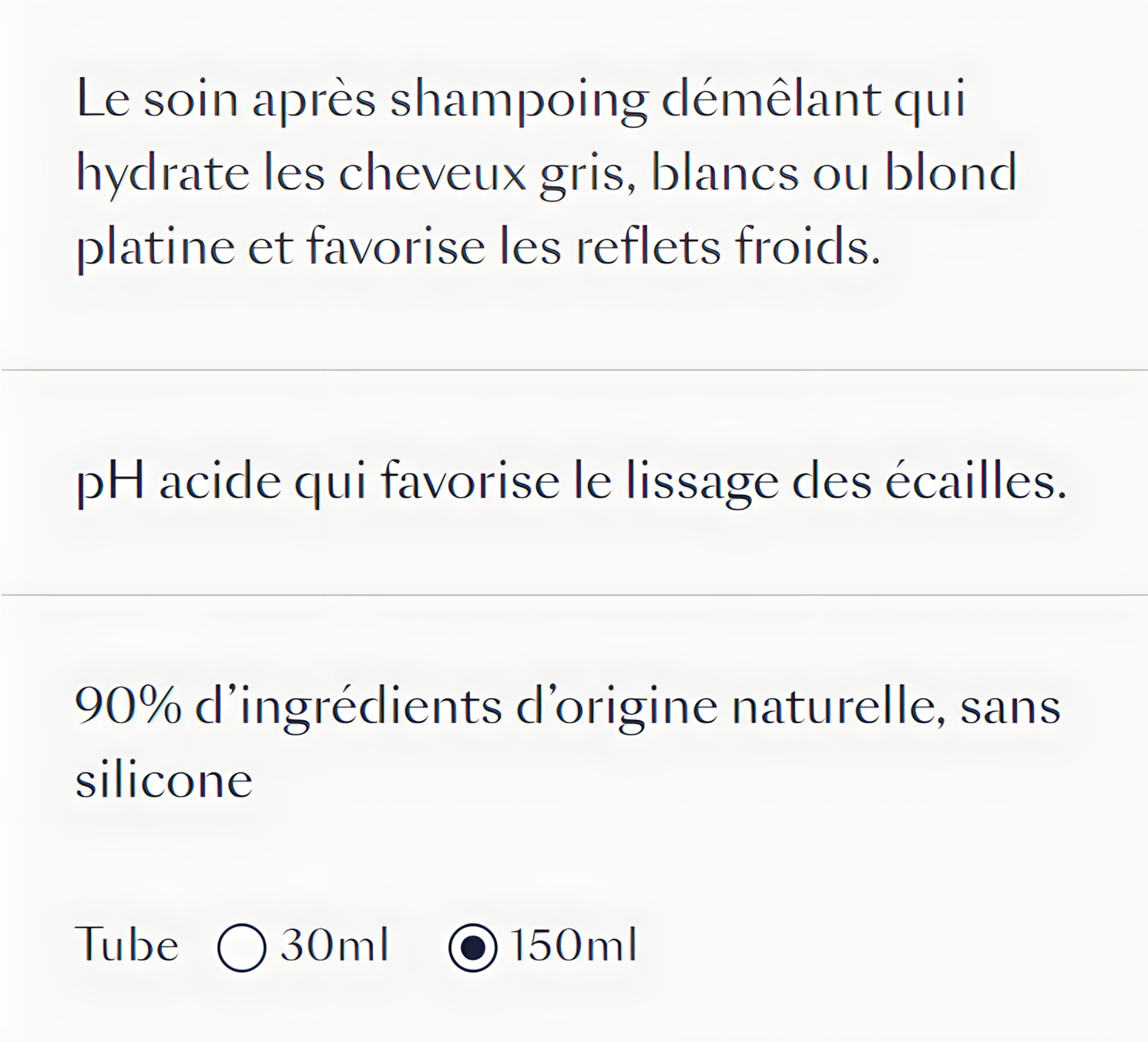The height and width of the screenshot is (1042, 1148).
Task: Select the 150ml tube radio button
Action: (472, 947)
